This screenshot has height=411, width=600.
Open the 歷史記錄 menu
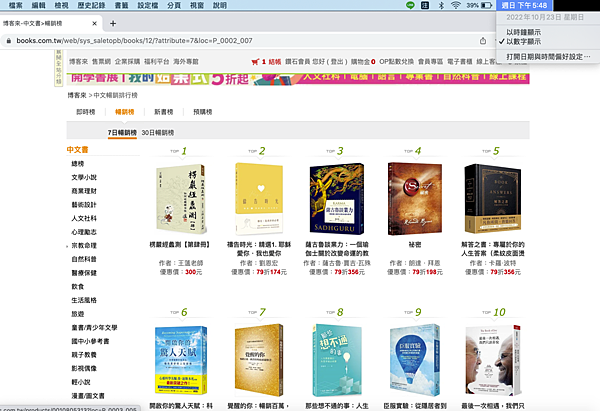coord(91,5)
